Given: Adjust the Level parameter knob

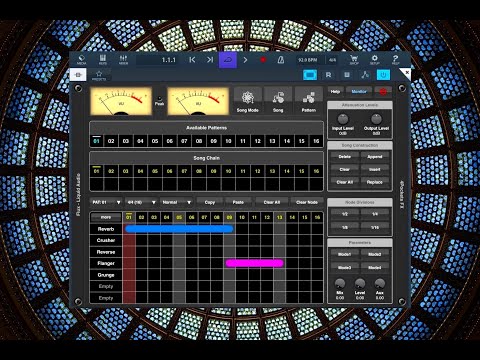Looking at the screenshot, I should (360, 284).
